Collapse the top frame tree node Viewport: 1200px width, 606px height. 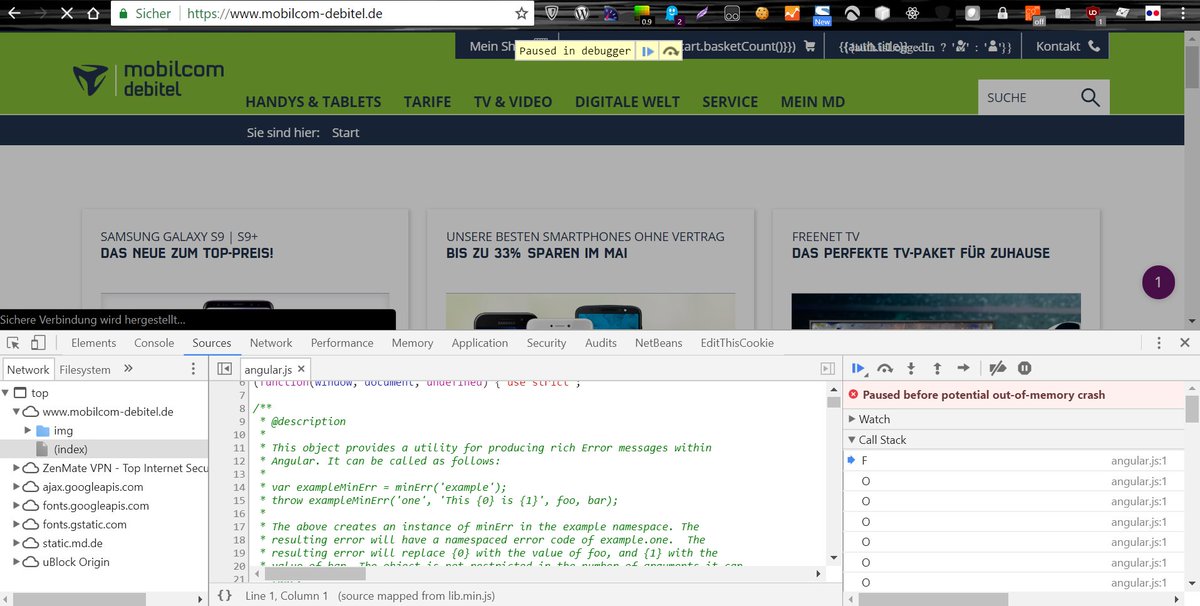(x=6, y=393)
